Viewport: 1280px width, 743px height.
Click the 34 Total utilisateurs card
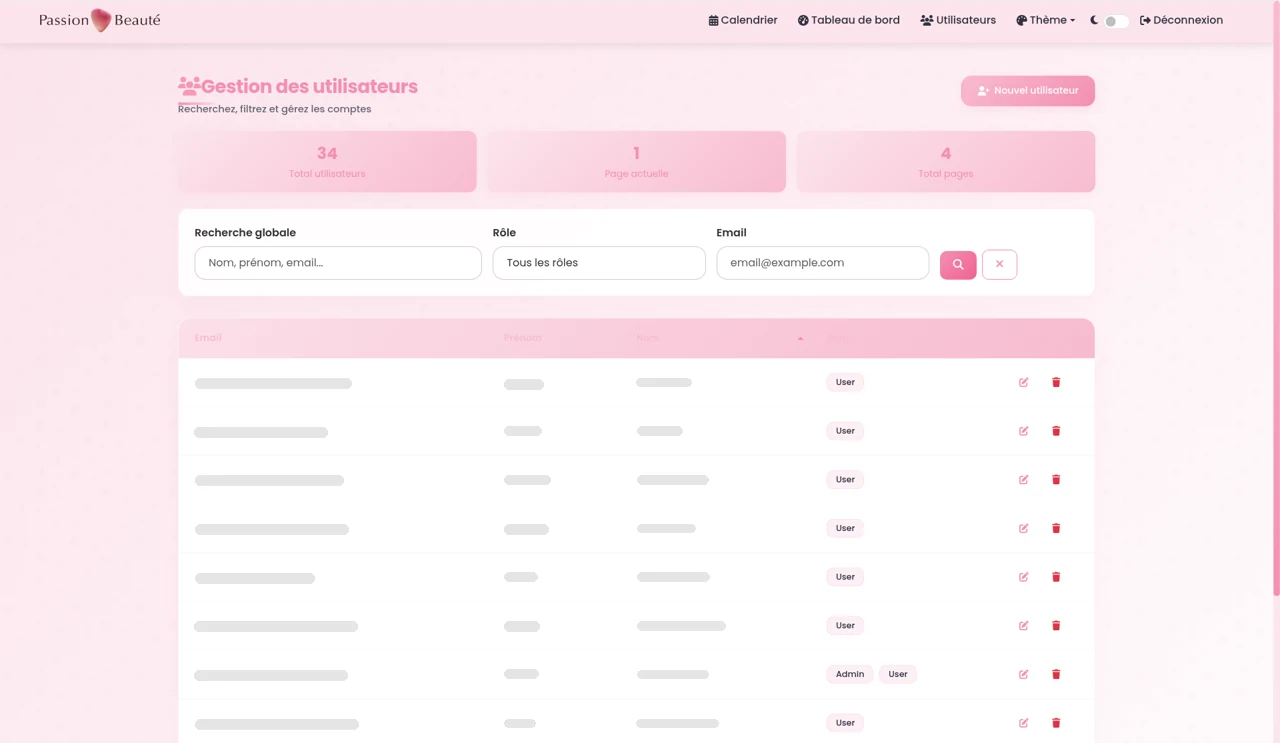[x=327, y=161]
